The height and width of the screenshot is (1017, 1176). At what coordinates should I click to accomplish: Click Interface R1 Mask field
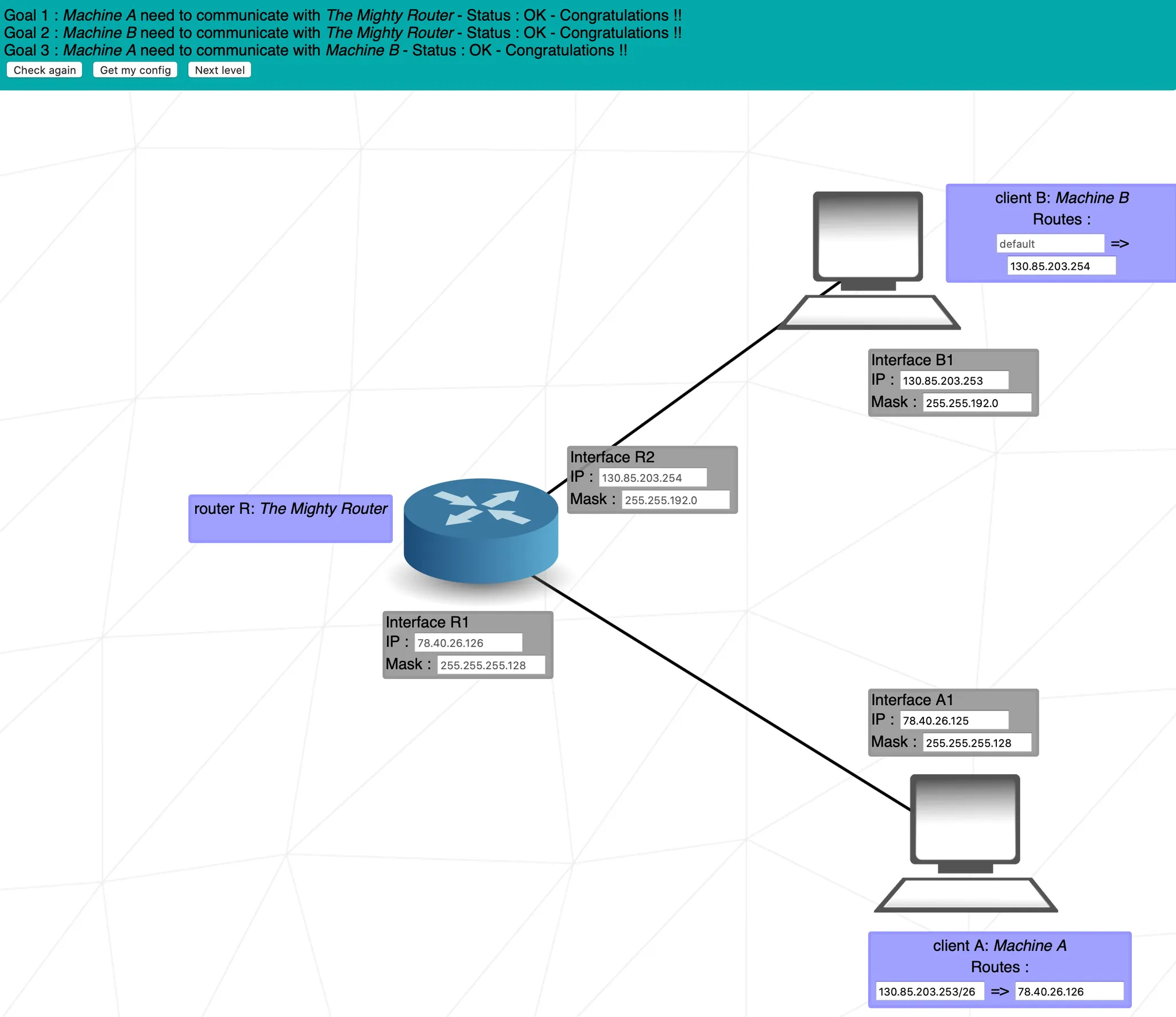pos(491,665)
